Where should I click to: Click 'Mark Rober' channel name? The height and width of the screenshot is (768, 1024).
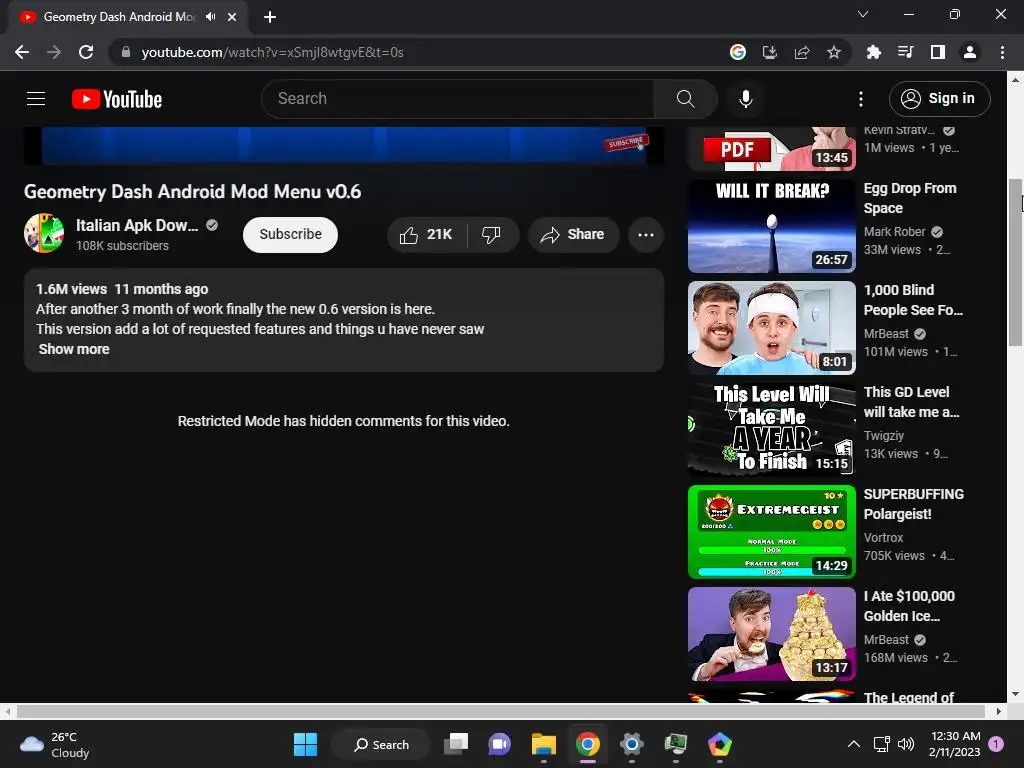(x=894, y=232)
